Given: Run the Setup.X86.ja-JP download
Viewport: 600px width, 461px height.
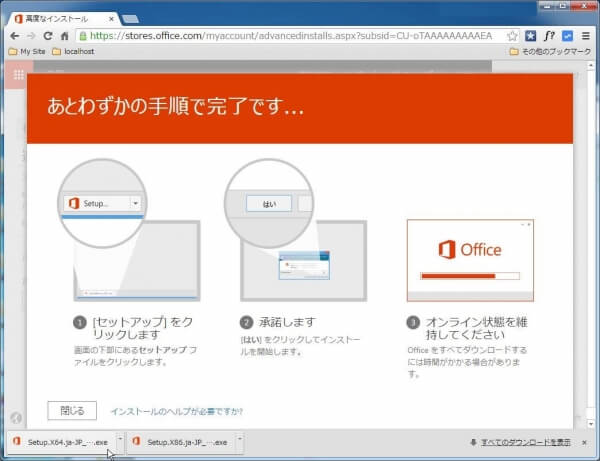Looking at the screenshot, I should (181, 442).
